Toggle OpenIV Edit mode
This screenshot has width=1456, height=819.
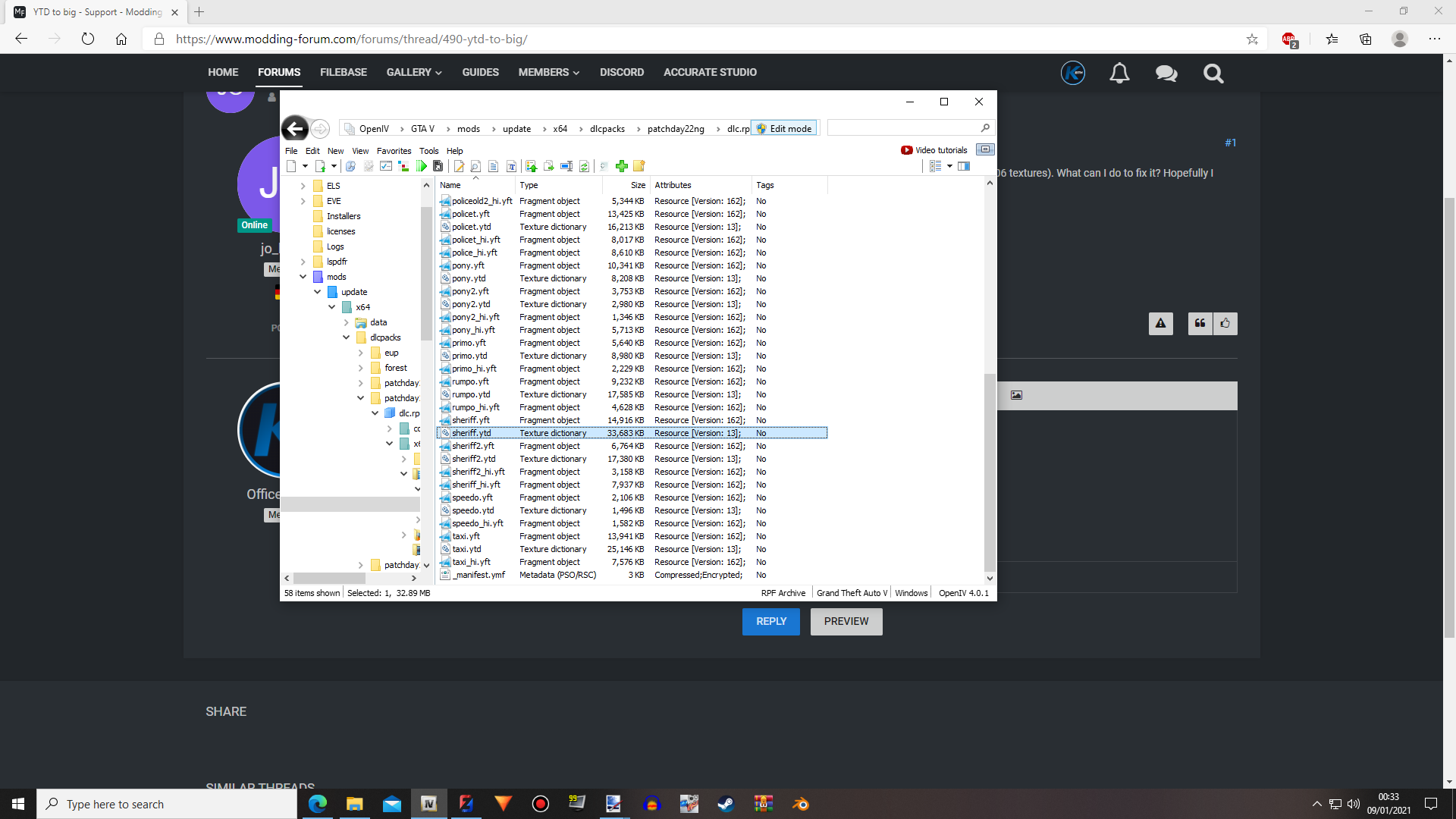(784, 129)
